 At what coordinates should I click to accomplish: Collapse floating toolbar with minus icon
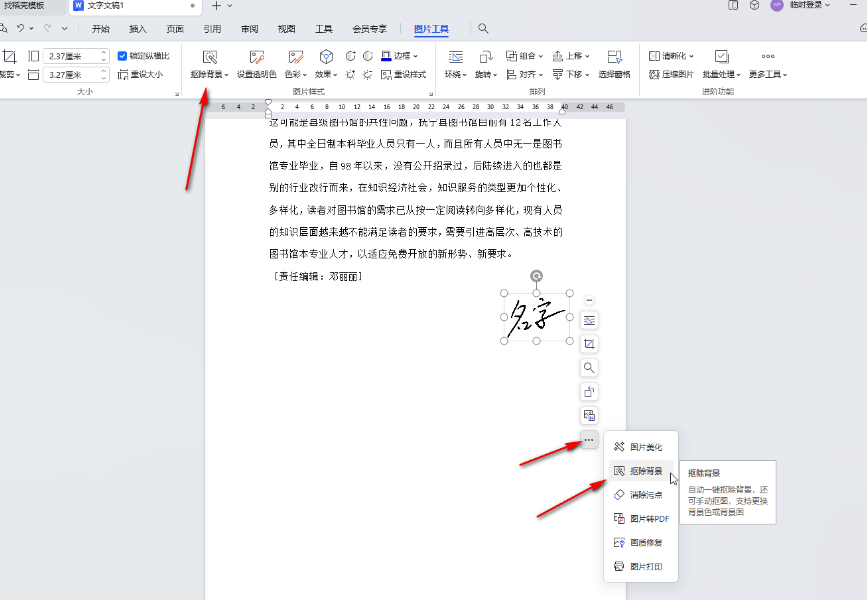589,300
